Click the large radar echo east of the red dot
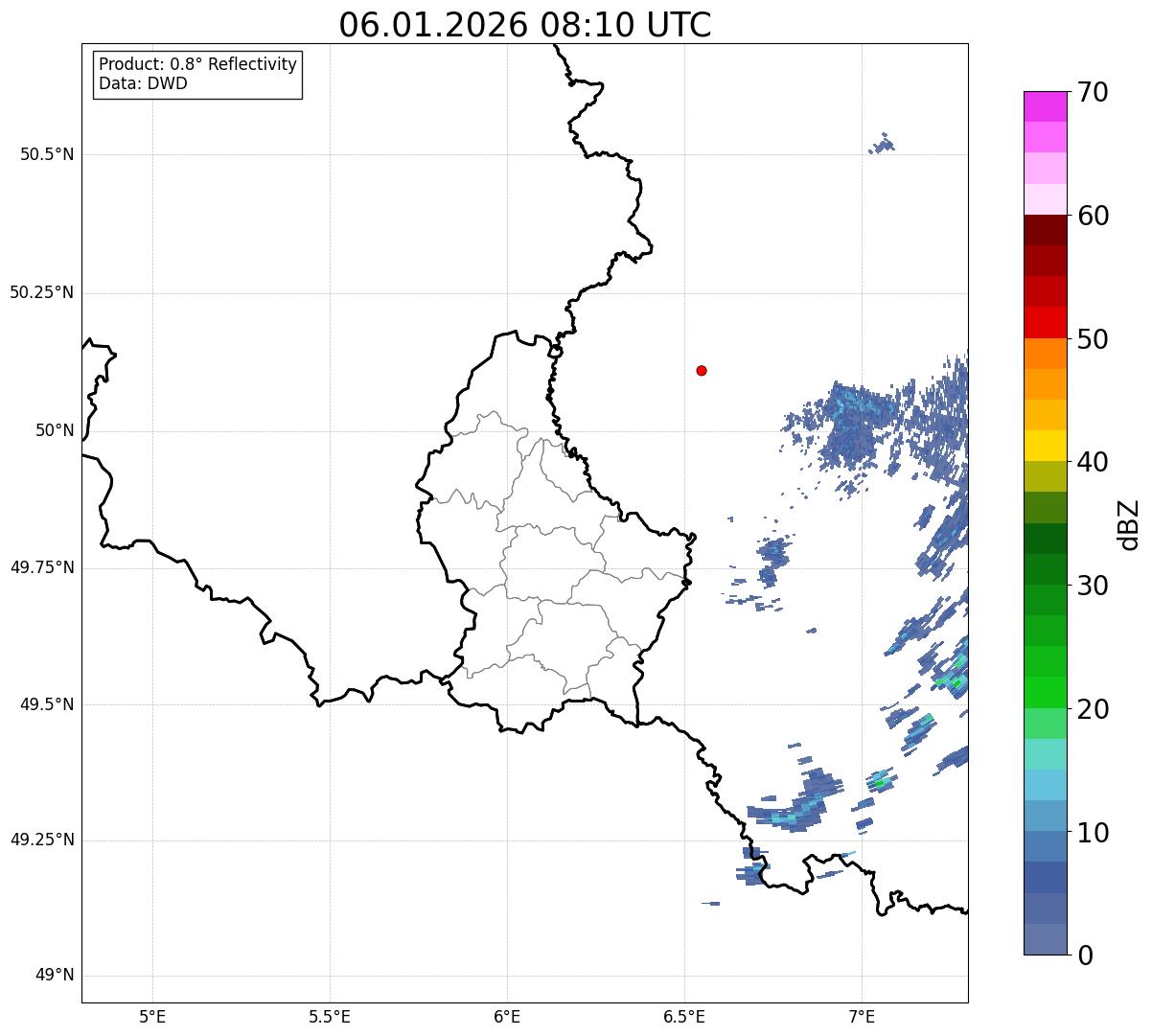The width and height of the screenshot is (1152, 1036). [851, 426]
